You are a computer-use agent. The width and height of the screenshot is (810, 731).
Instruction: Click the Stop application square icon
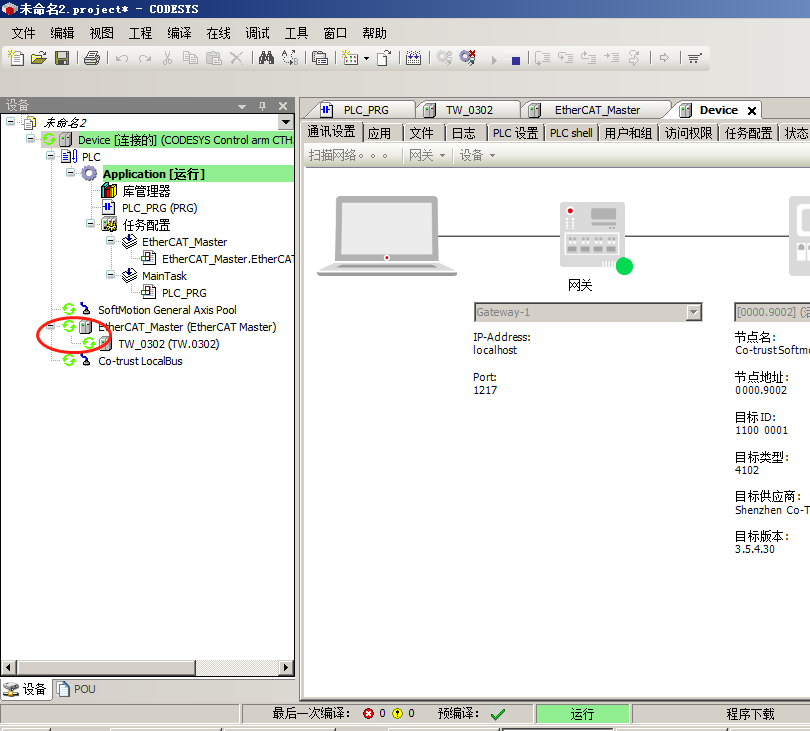point(516,60)
